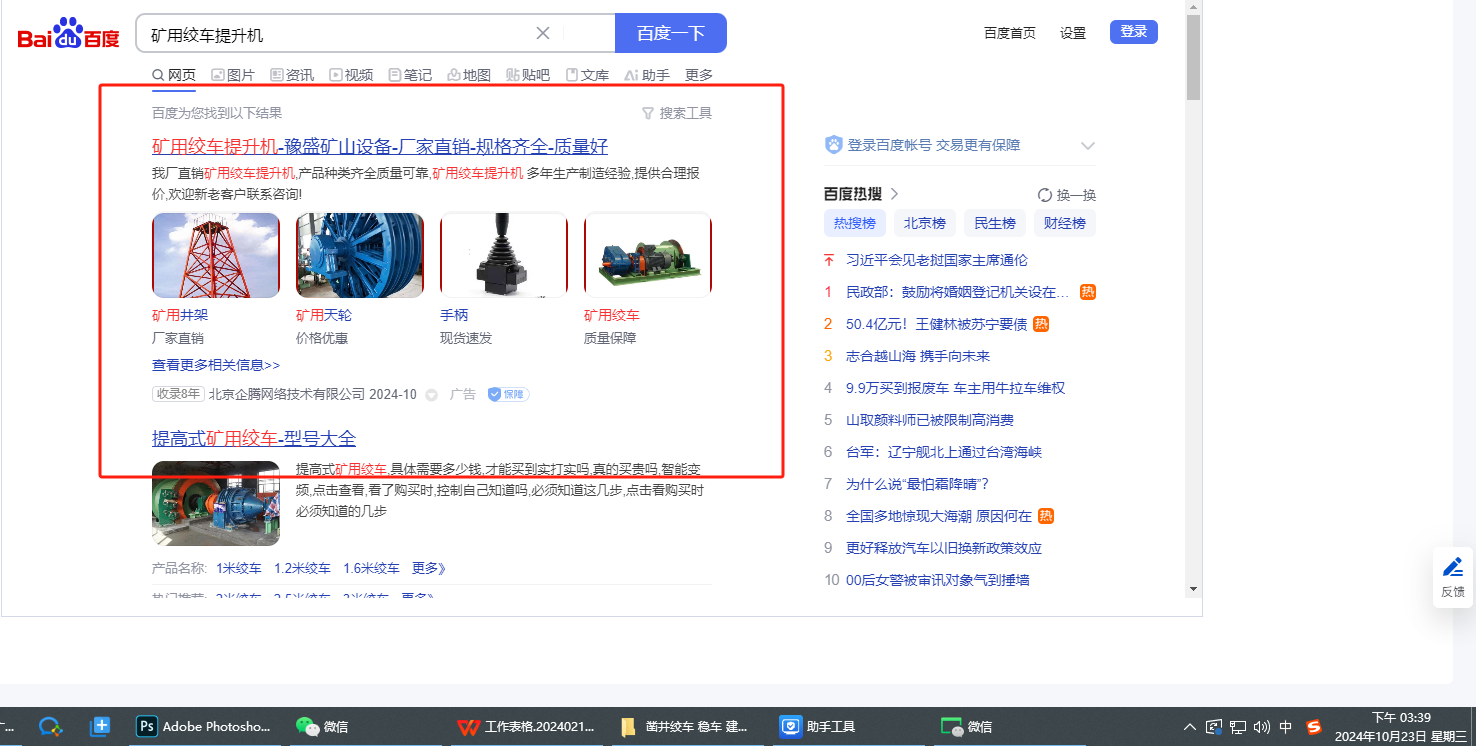Image resolution: width=1476 pixels, height=746 pixels.
Task: Open hot search 全国多地惊现大海潮 原因何在
Action: [x=939, y=516]
